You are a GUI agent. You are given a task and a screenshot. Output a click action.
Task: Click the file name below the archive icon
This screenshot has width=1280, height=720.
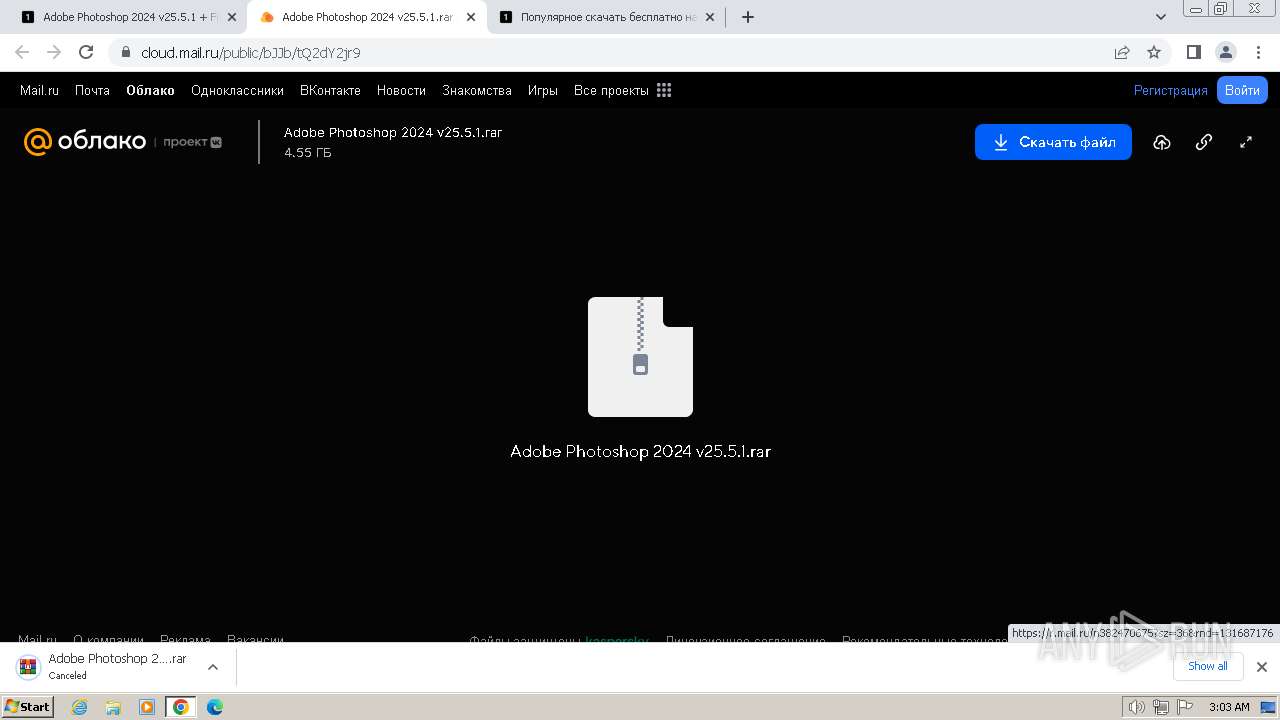640,451
